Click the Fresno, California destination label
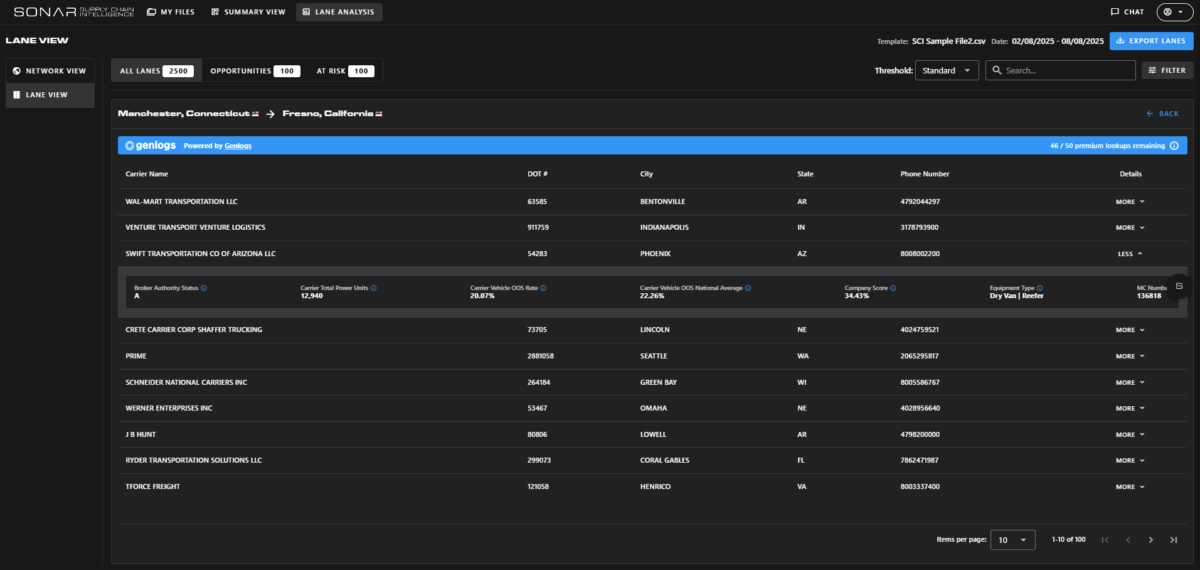This screenshot has width=1200, height=570. coord(327,114)
